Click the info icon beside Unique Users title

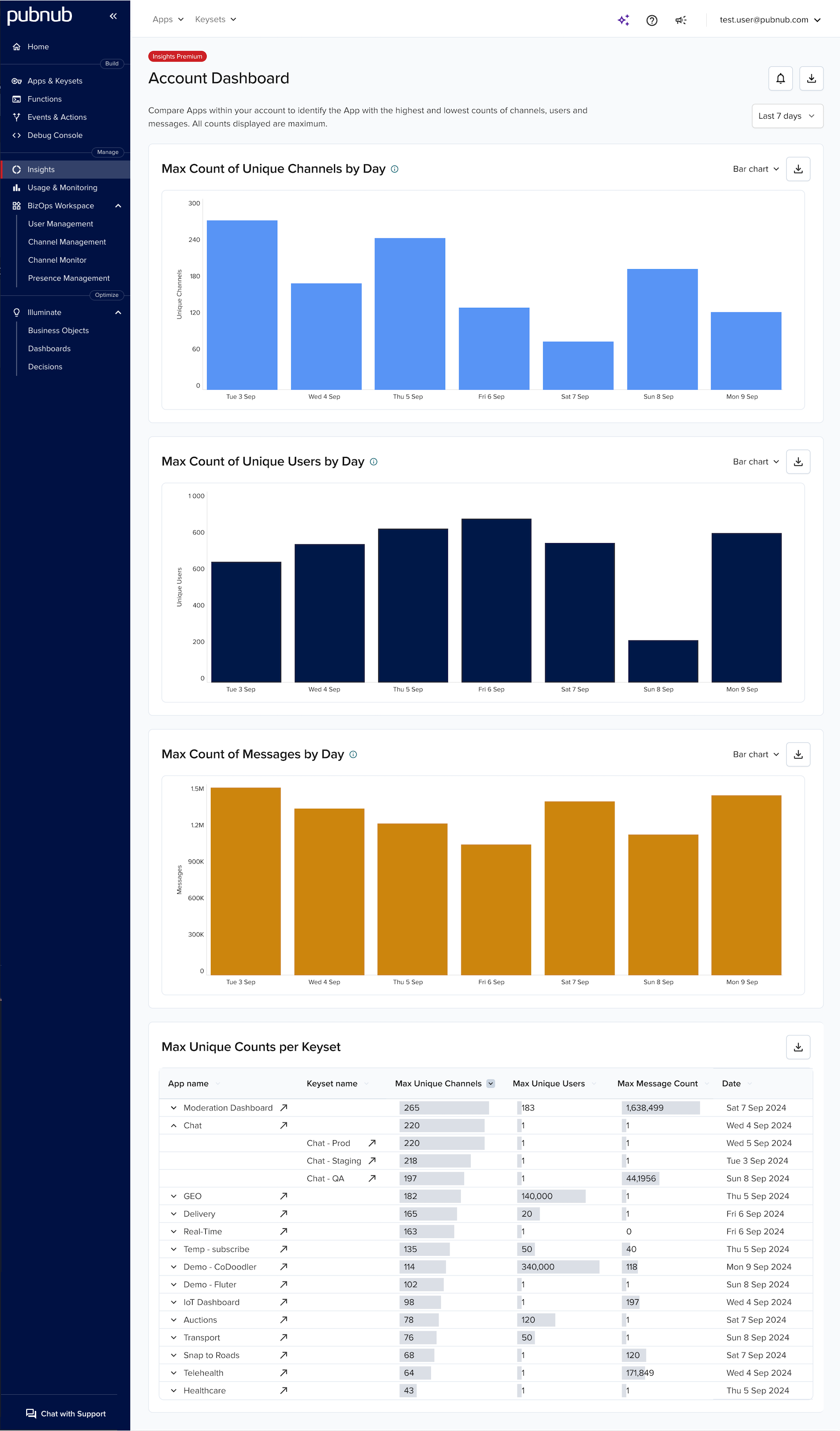(373, 462)
